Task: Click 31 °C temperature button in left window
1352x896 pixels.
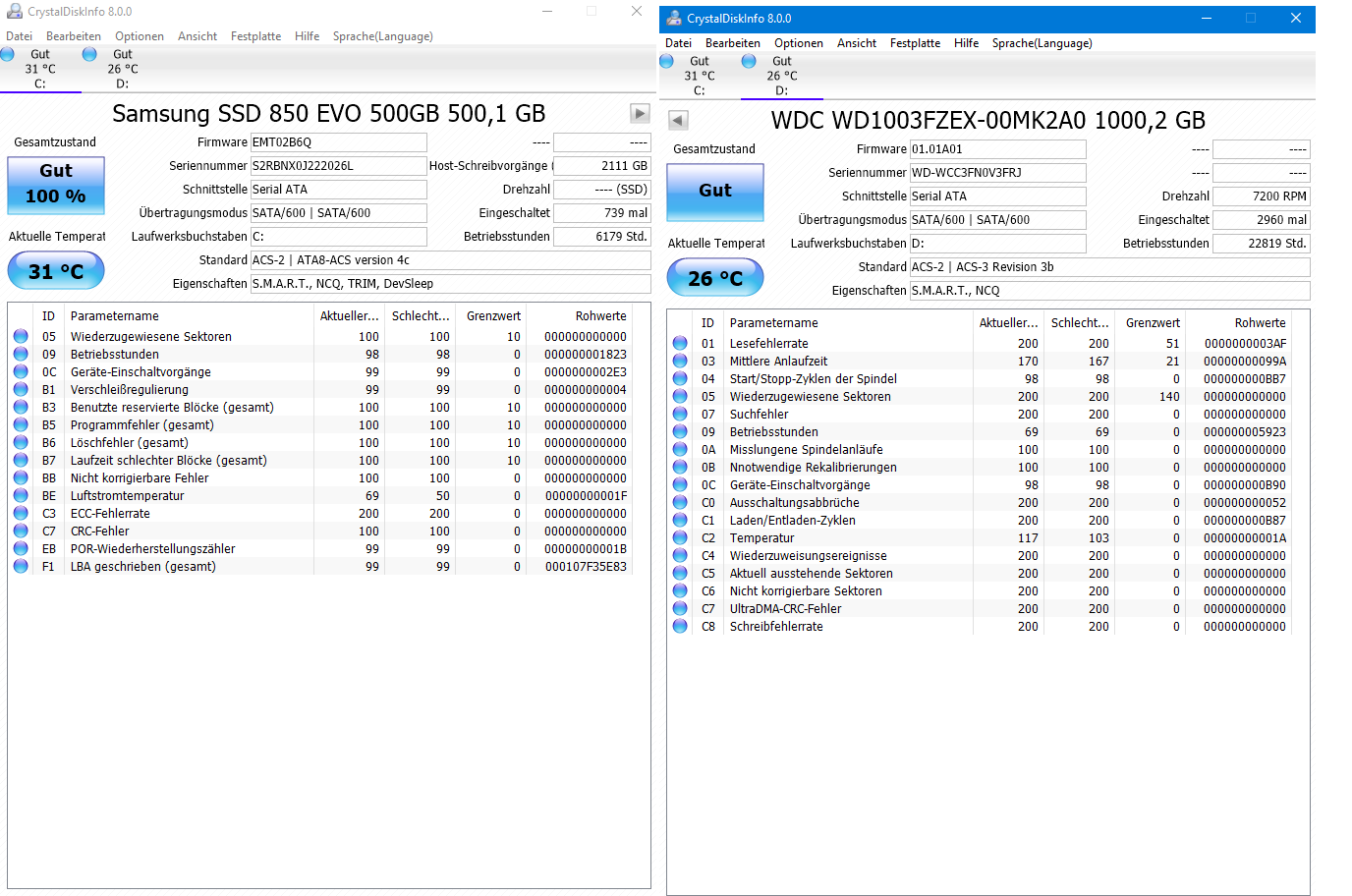Action: tap(56, 271)
